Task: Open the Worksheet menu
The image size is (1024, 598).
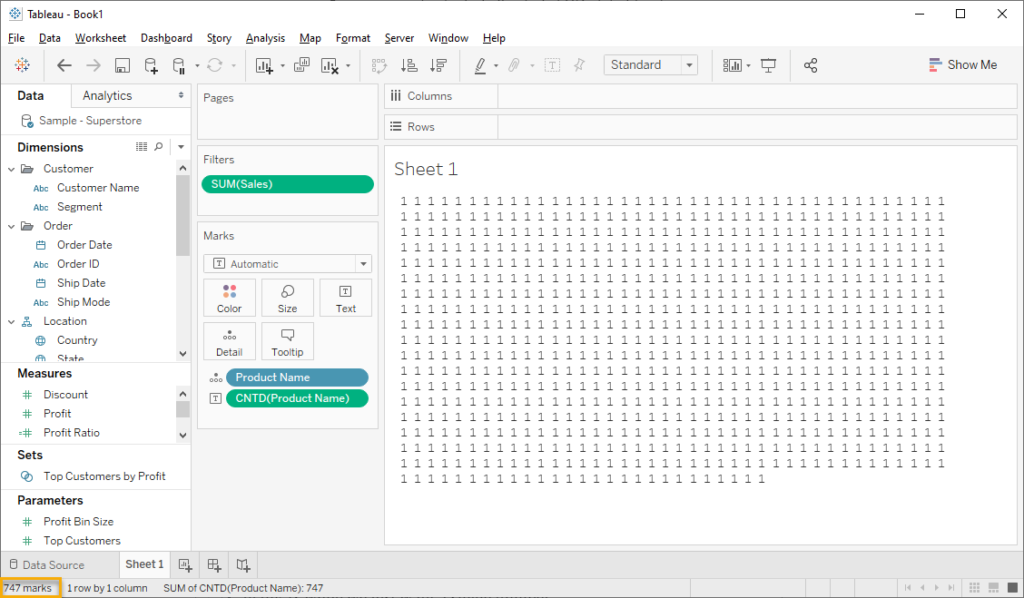Action: 101,38
